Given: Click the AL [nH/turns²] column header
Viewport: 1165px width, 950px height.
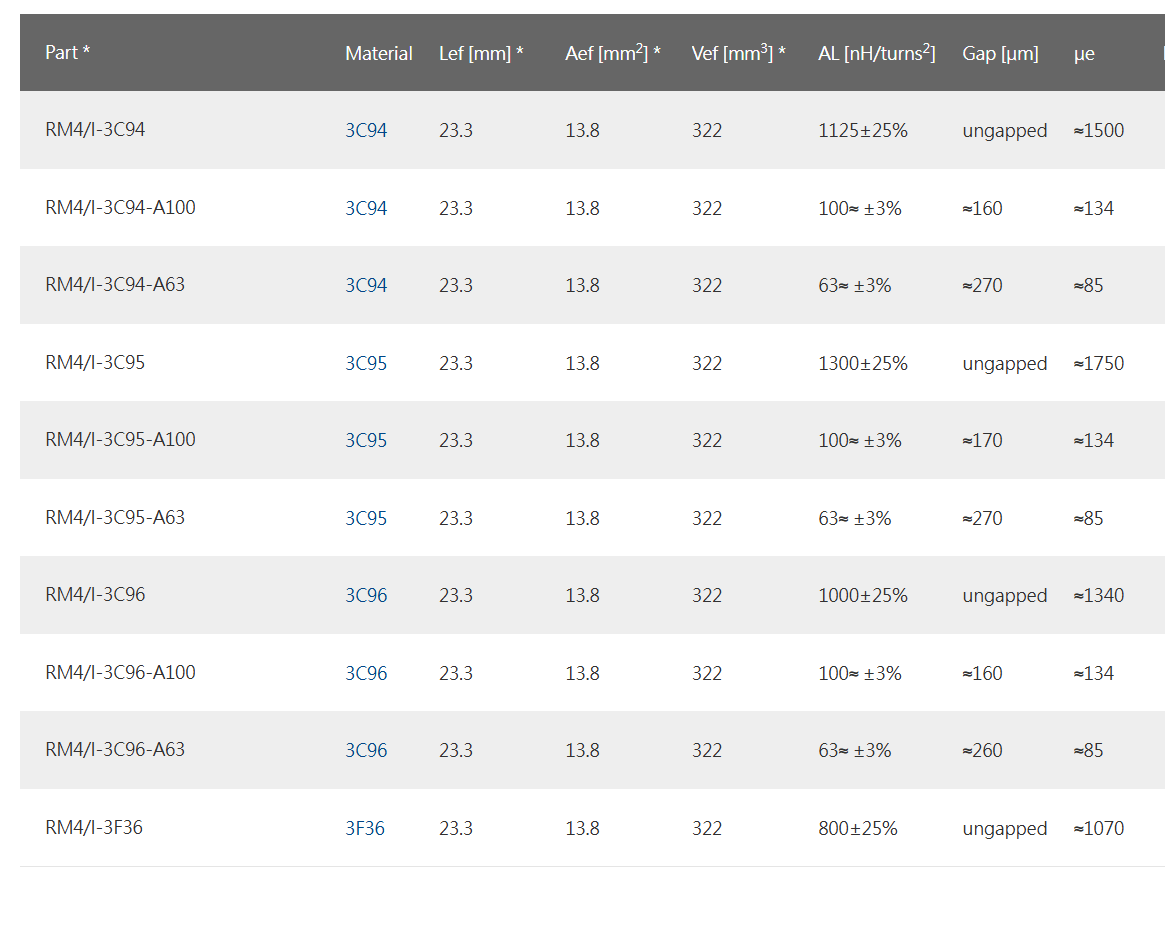Looking at the screenshot, I should (876, 53).
